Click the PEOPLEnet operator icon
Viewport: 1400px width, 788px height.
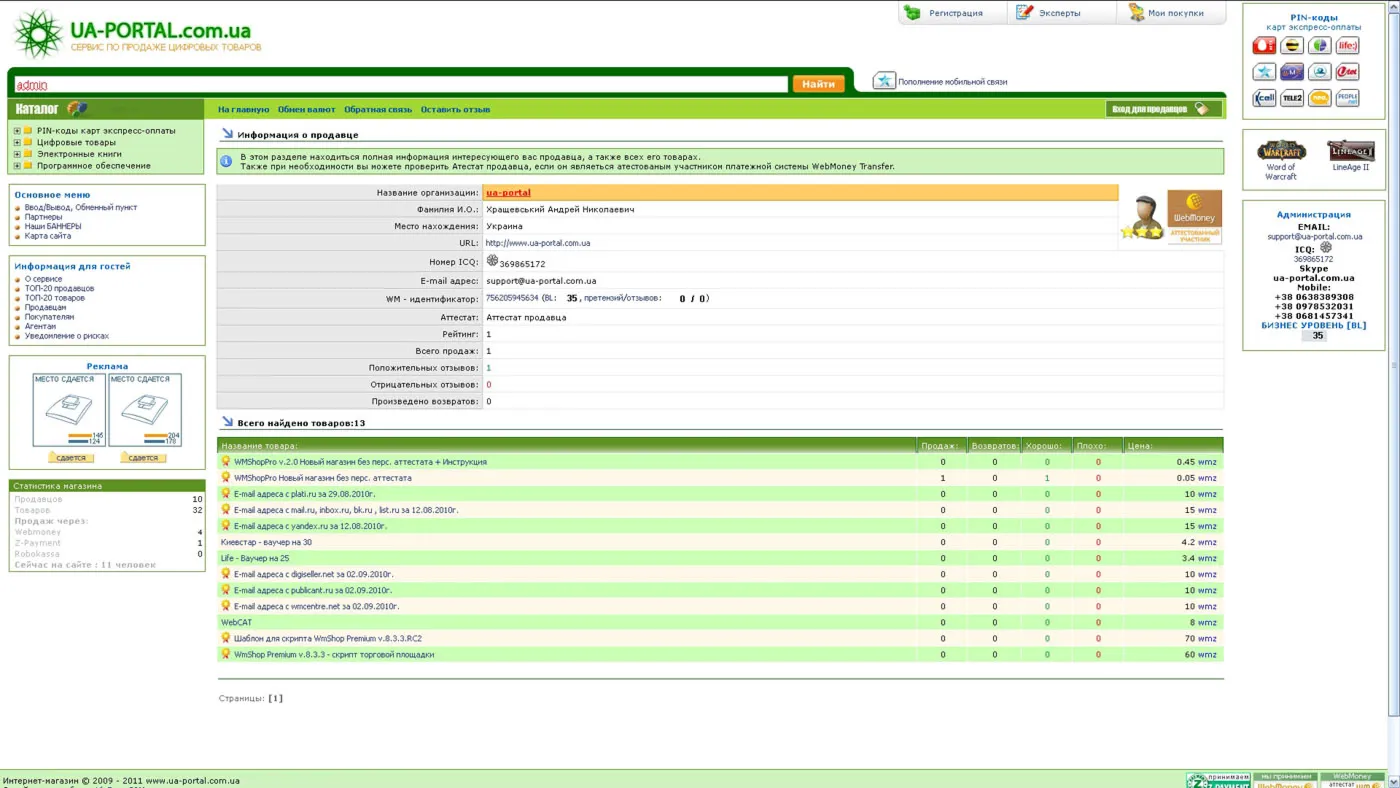[1347, 98]
